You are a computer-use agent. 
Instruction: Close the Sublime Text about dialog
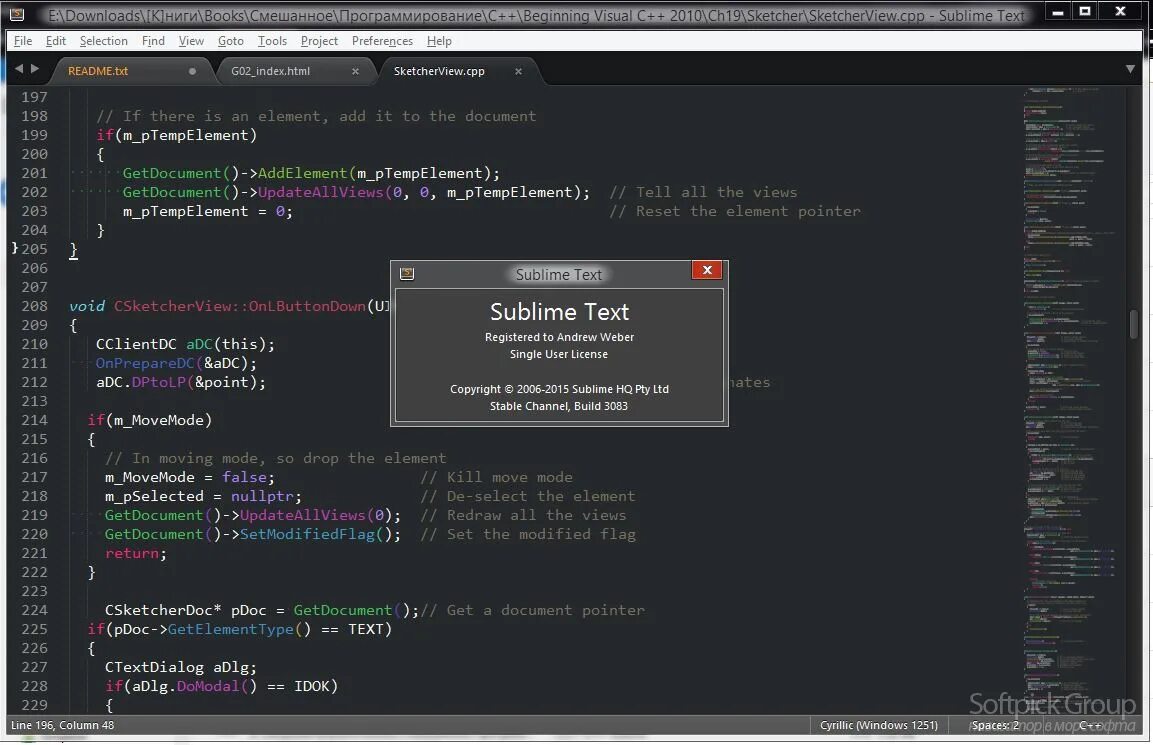pyautogui.click(x=707, y=270)
